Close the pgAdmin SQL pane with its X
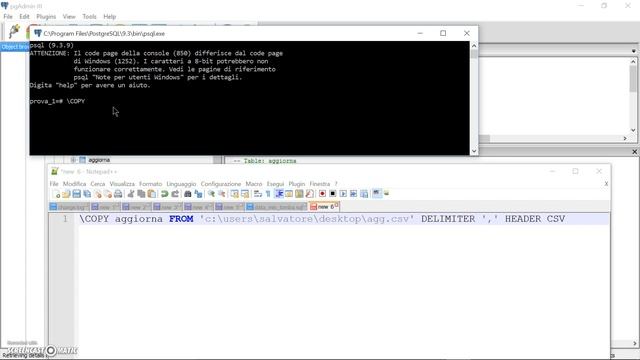This screenshot has width=640, height=360. [x=634, y=151]
